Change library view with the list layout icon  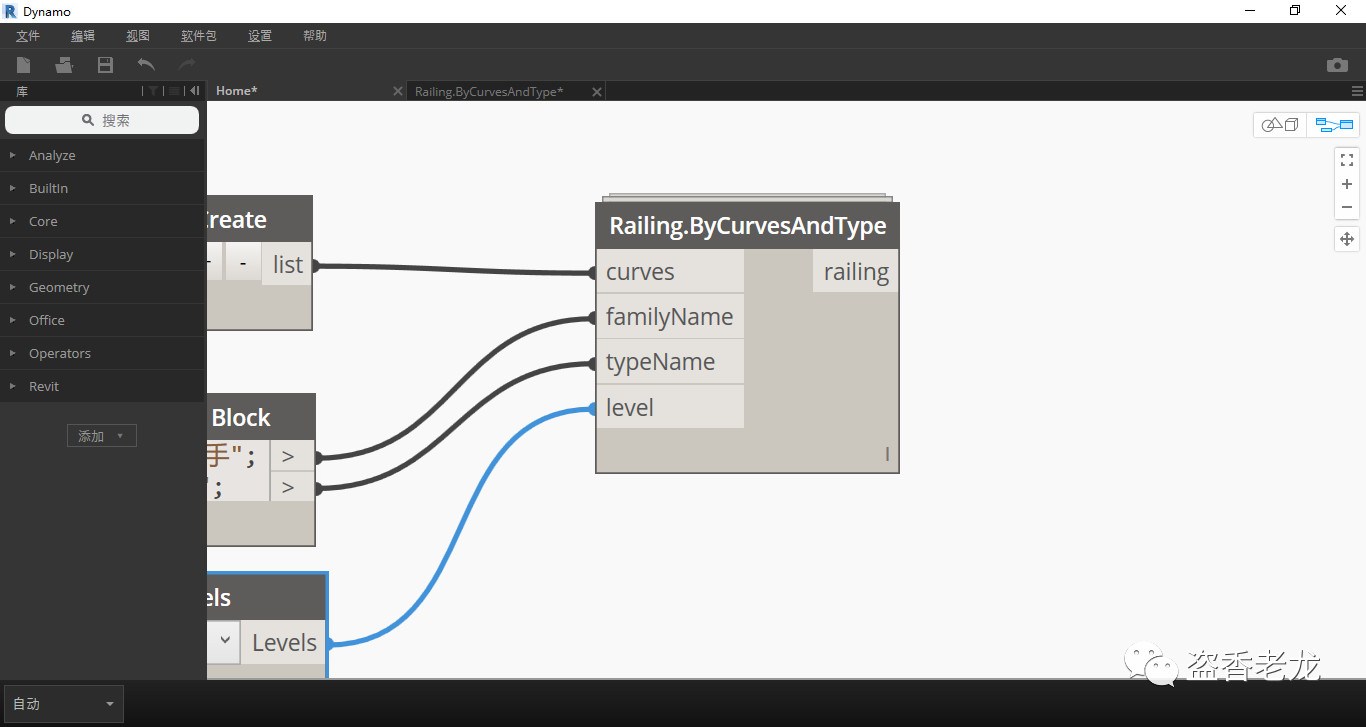pyautogui.click(x=174, y=91)
